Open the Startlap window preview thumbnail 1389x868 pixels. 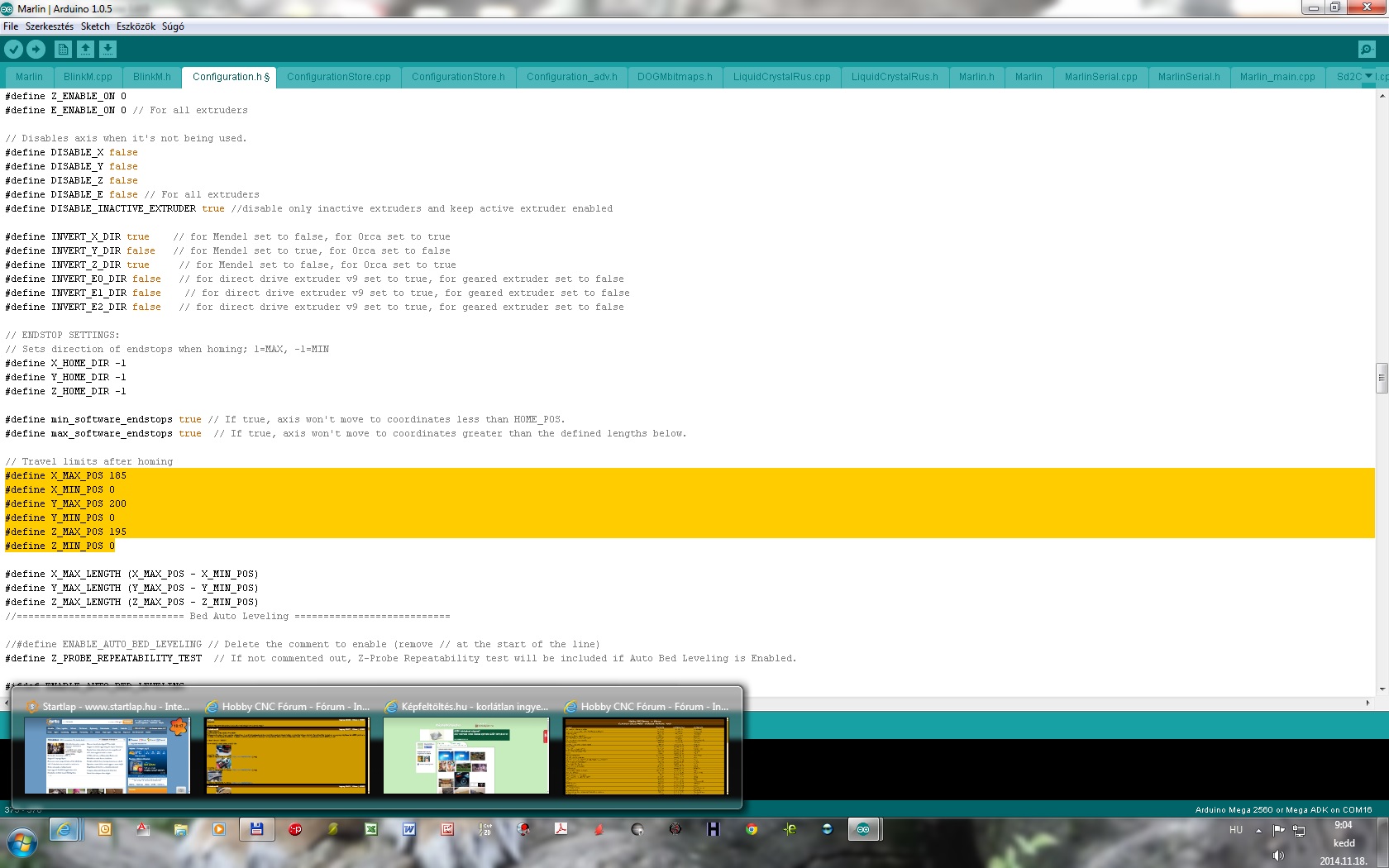click(x=107, y=755)
